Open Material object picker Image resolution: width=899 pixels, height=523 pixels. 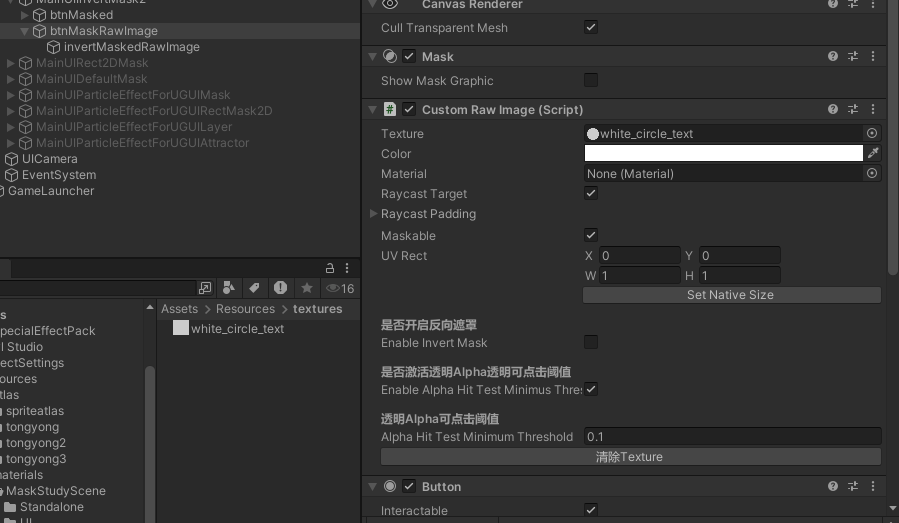(871, 173)
